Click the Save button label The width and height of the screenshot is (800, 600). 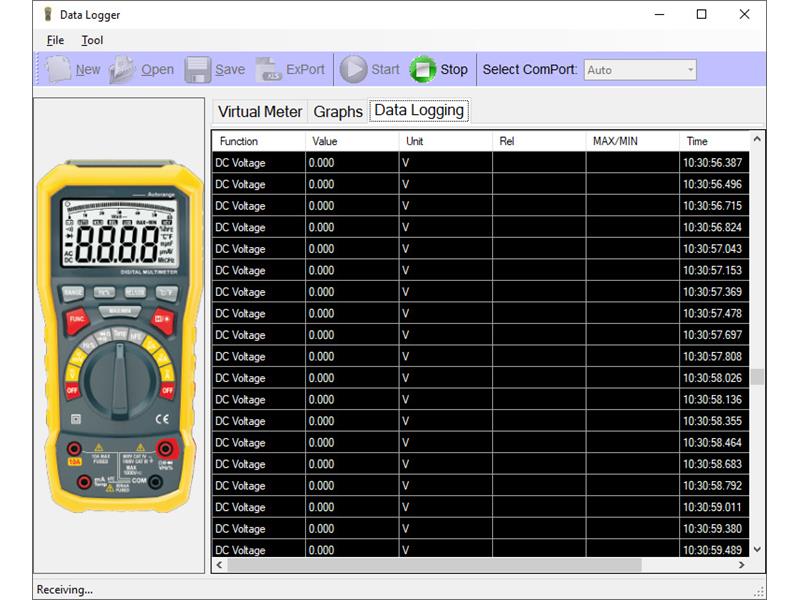tap(230, 69)
